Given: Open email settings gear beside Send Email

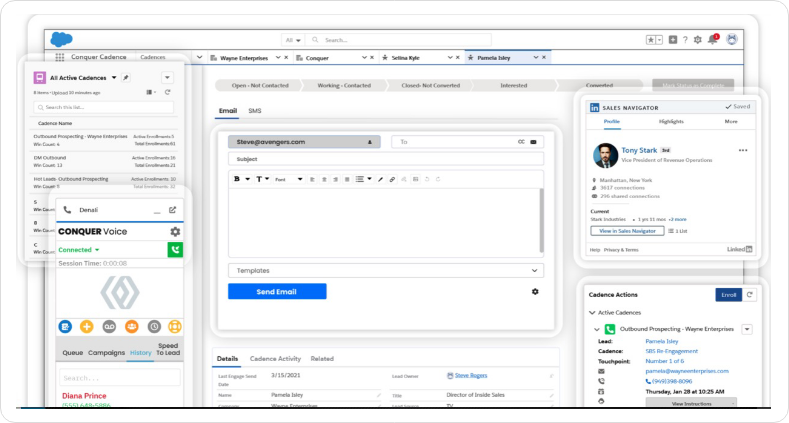Looking at the screenshot, I should [x=535, y=292].
